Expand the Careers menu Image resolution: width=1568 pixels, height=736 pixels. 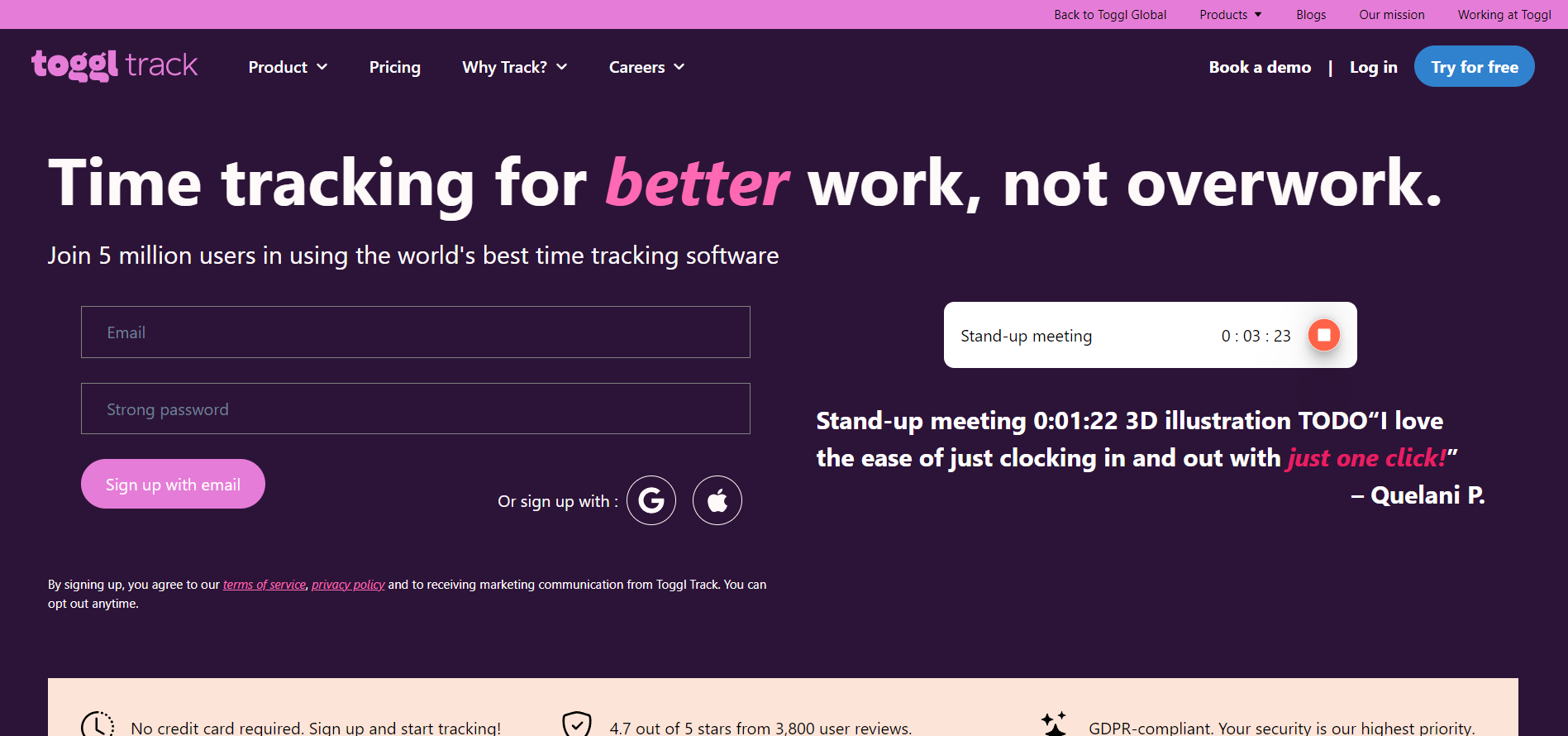pyautogui.click(x=646, y=67)
